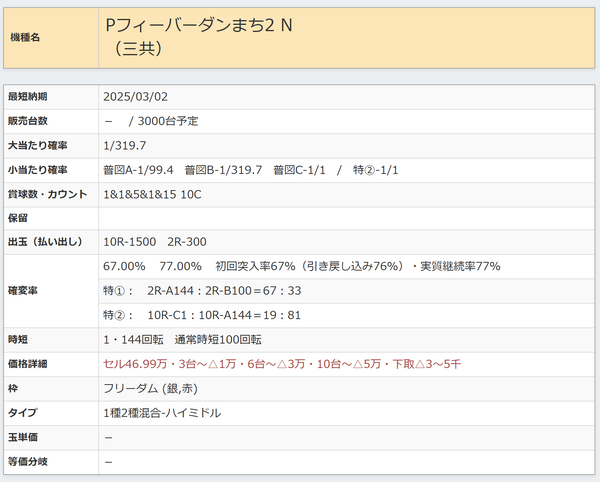Image resolution: width=600 pixels, height=482 pixels.
Task: Click the '等価分岐' row label
Action: (28, 462)
